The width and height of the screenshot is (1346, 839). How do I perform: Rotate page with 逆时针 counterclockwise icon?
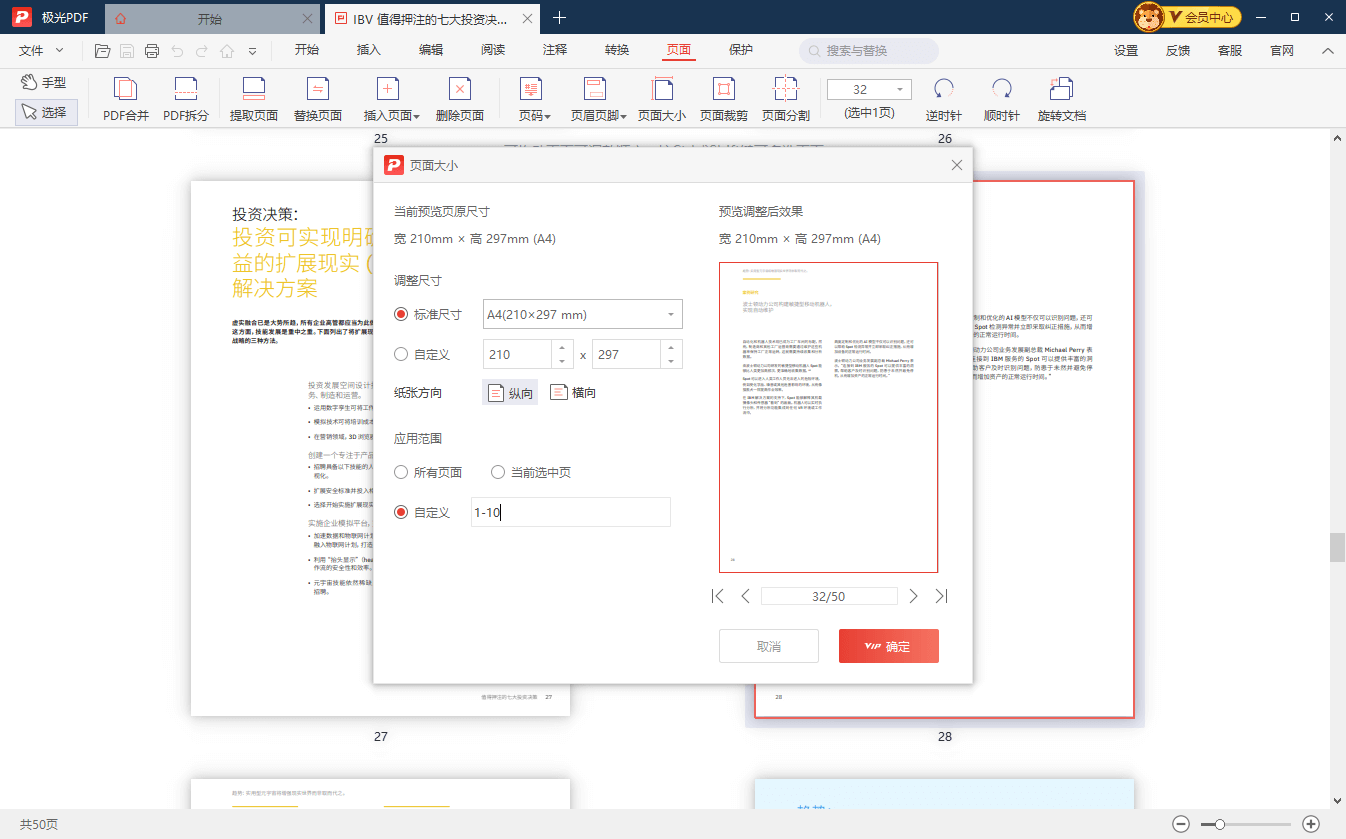pos(943,90)
